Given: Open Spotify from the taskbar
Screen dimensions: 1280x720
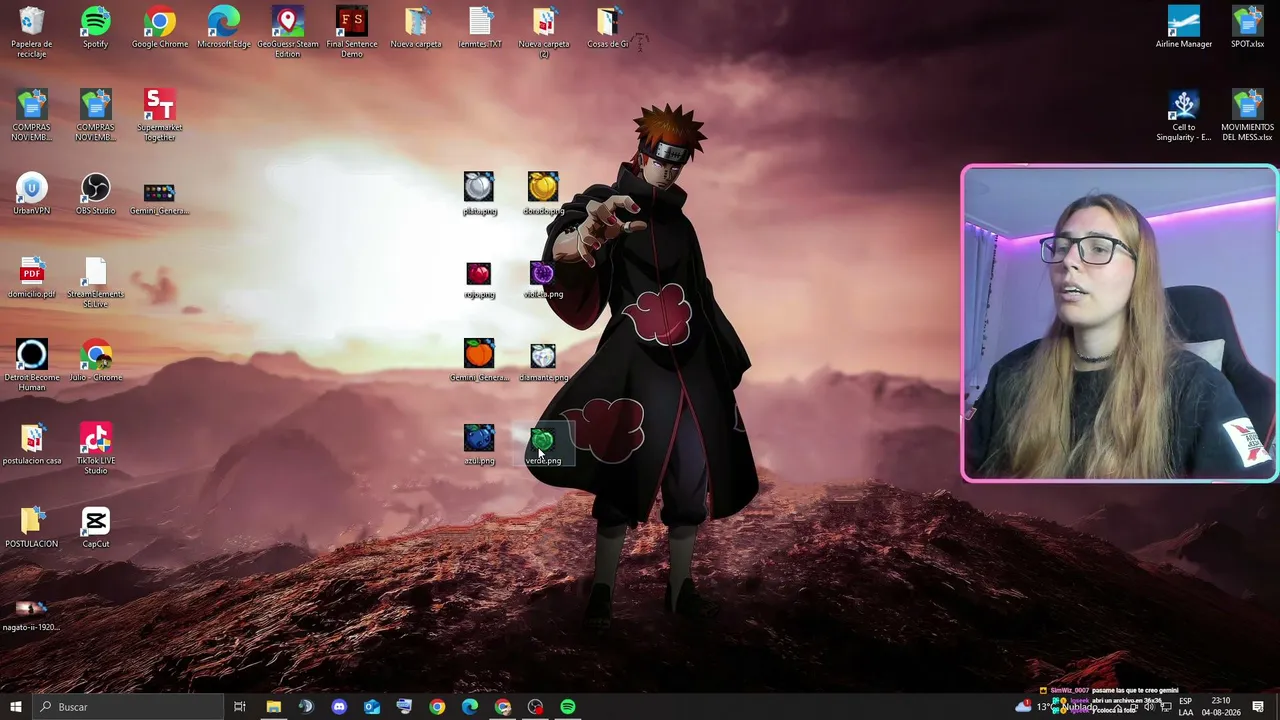Looking at the screenshot, I should pos(568,707).
